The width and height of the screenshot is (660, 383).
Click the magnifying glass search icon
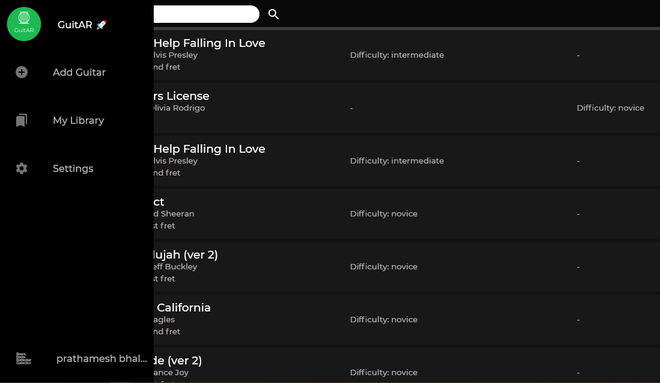(x=273, y=14)
